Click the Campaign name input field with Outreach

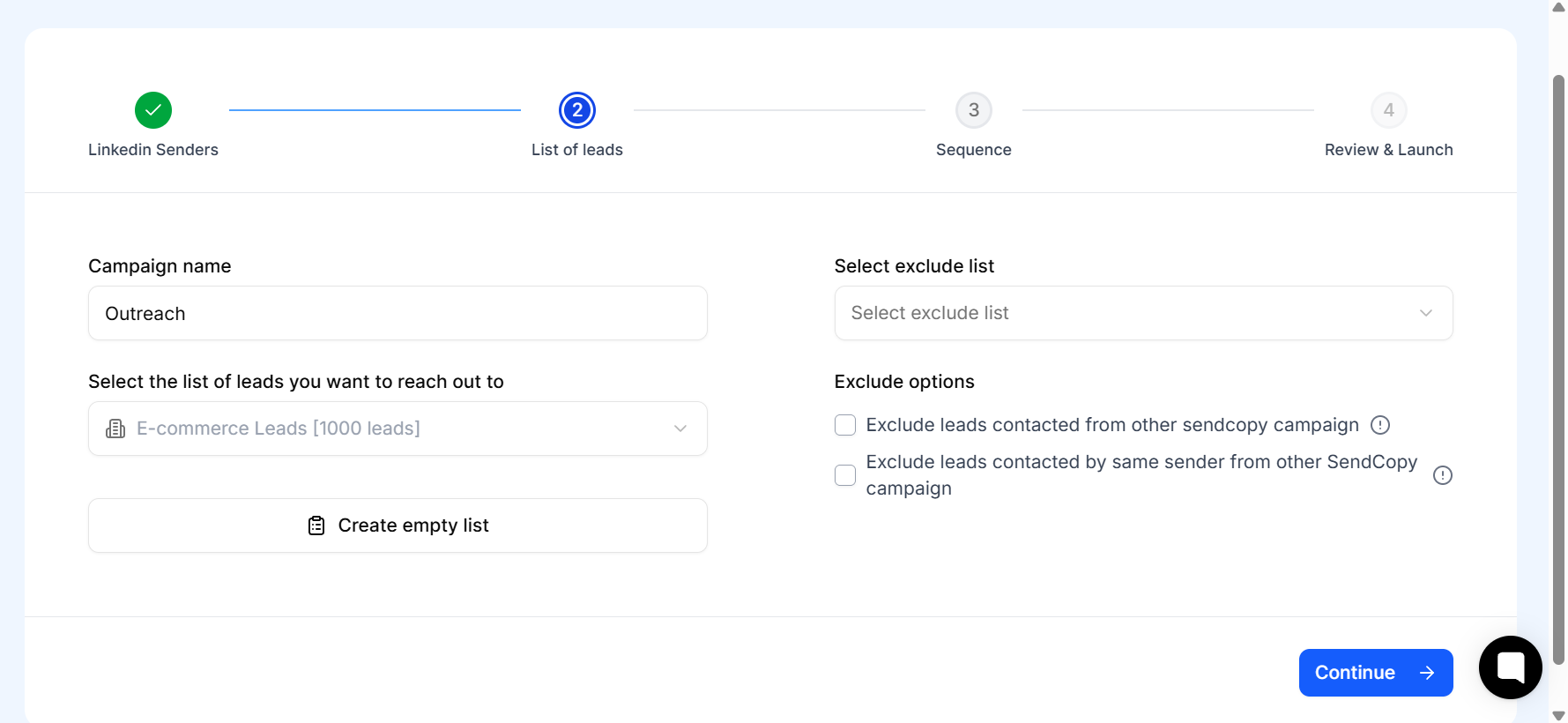398,313
